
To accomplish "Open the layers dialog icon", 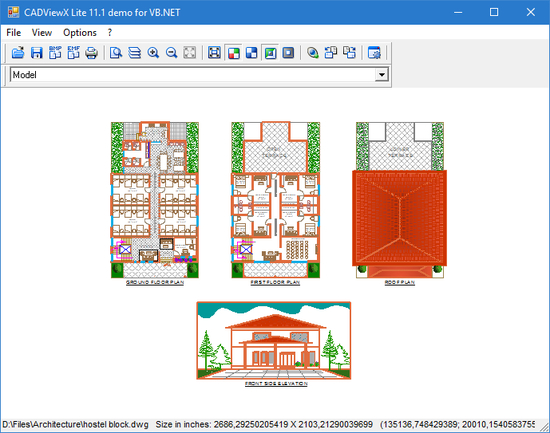I will coord(134,53).
